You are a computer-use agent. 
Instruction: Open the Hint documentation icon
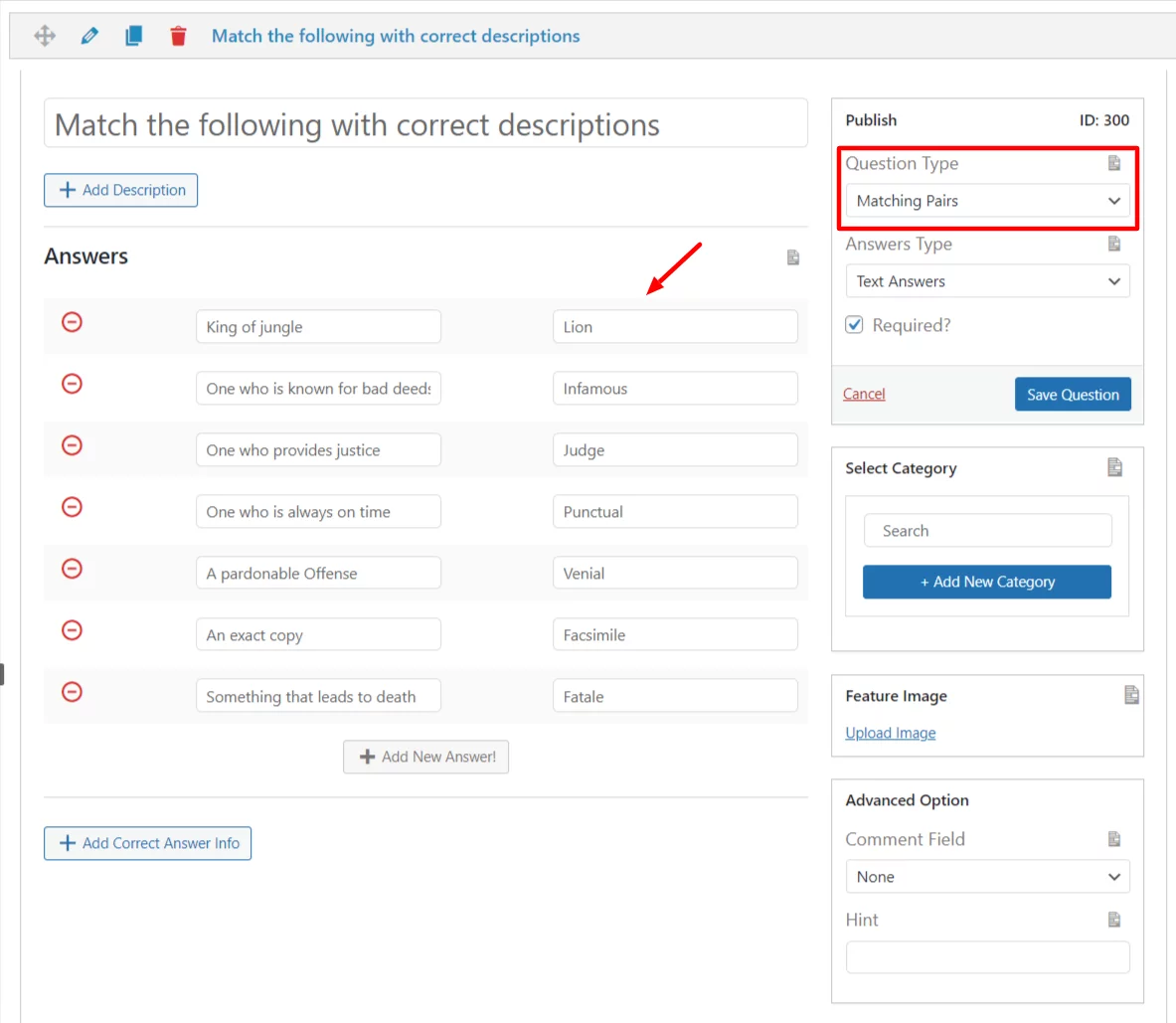[1113, 919]
